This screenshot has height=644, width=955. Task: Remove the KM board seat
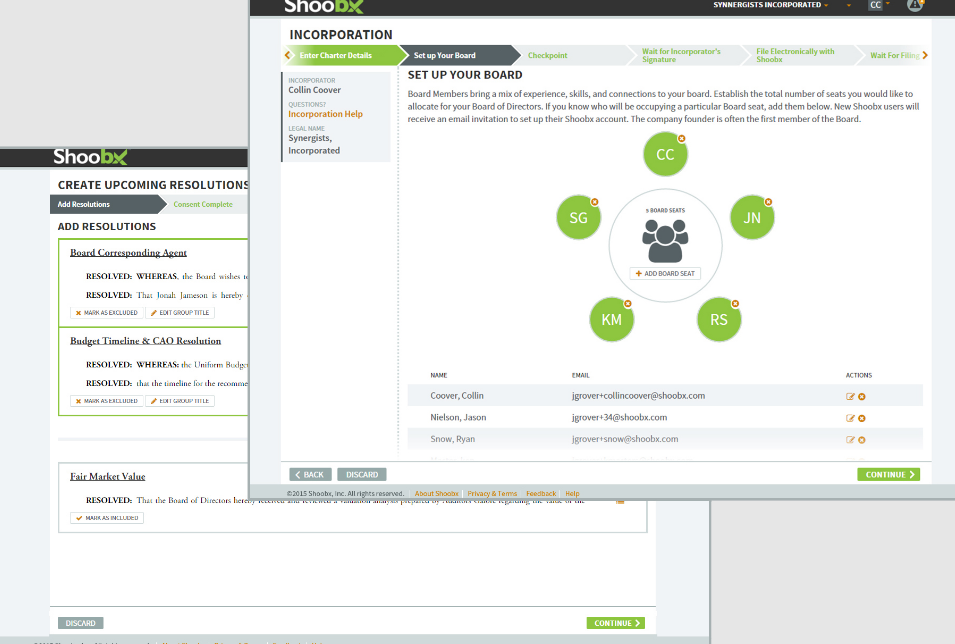click(628, 303)
